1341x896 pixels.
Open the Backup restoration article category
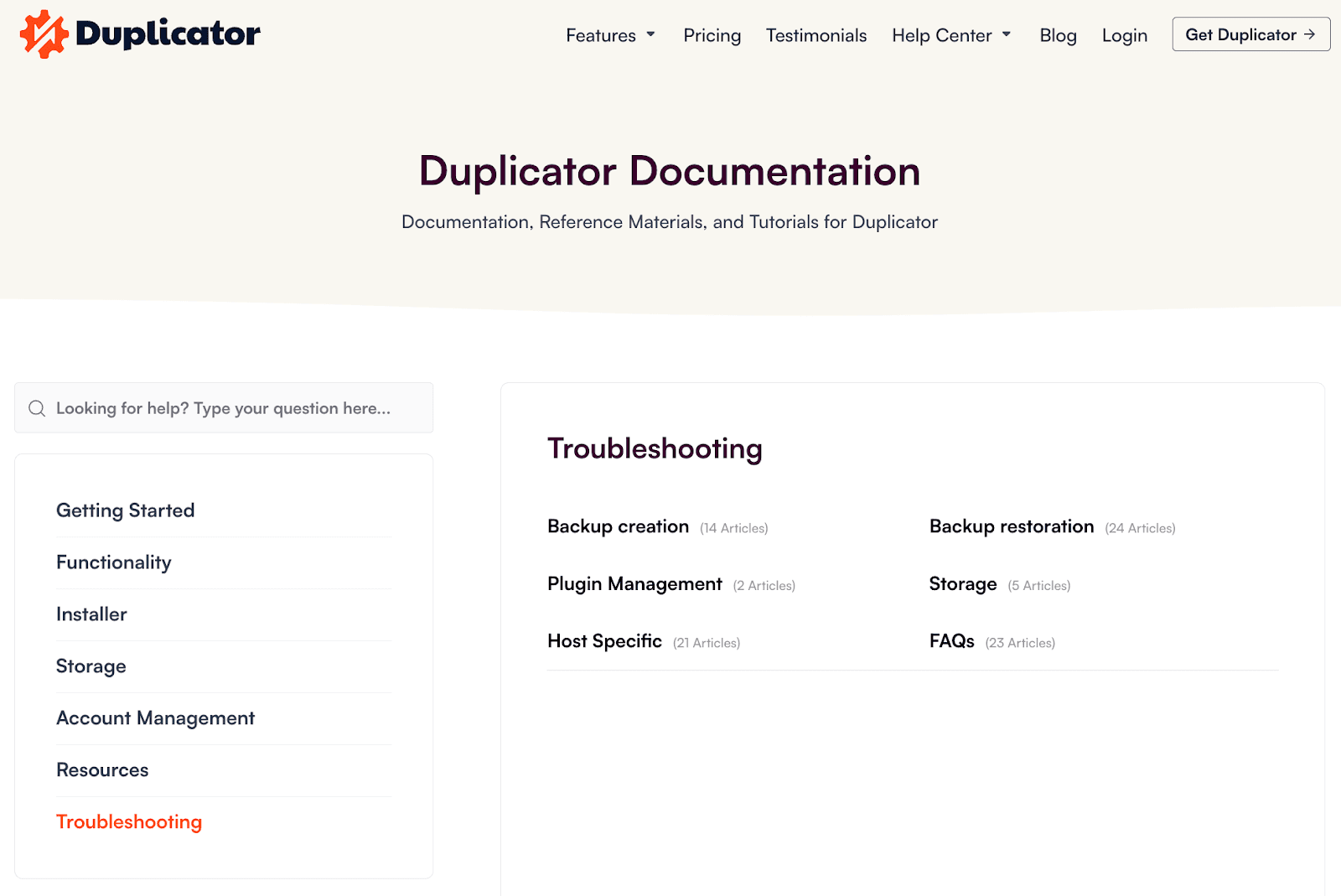(x=1011, y=526)
